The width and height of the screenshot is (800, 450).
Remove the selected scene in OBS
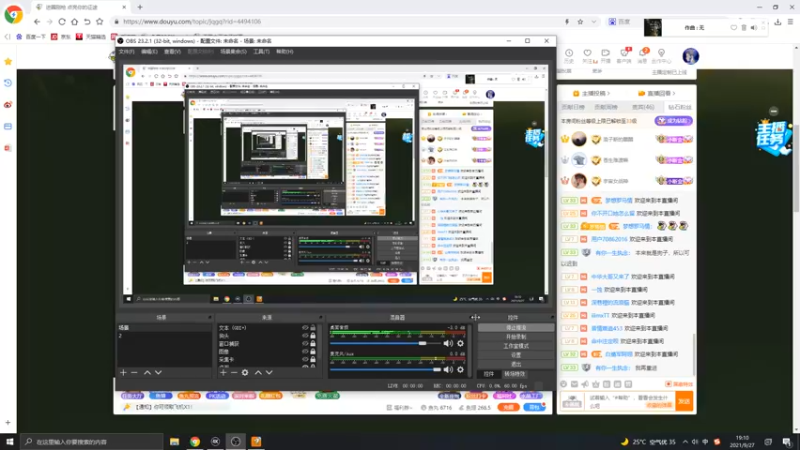(x=134, y=372)
